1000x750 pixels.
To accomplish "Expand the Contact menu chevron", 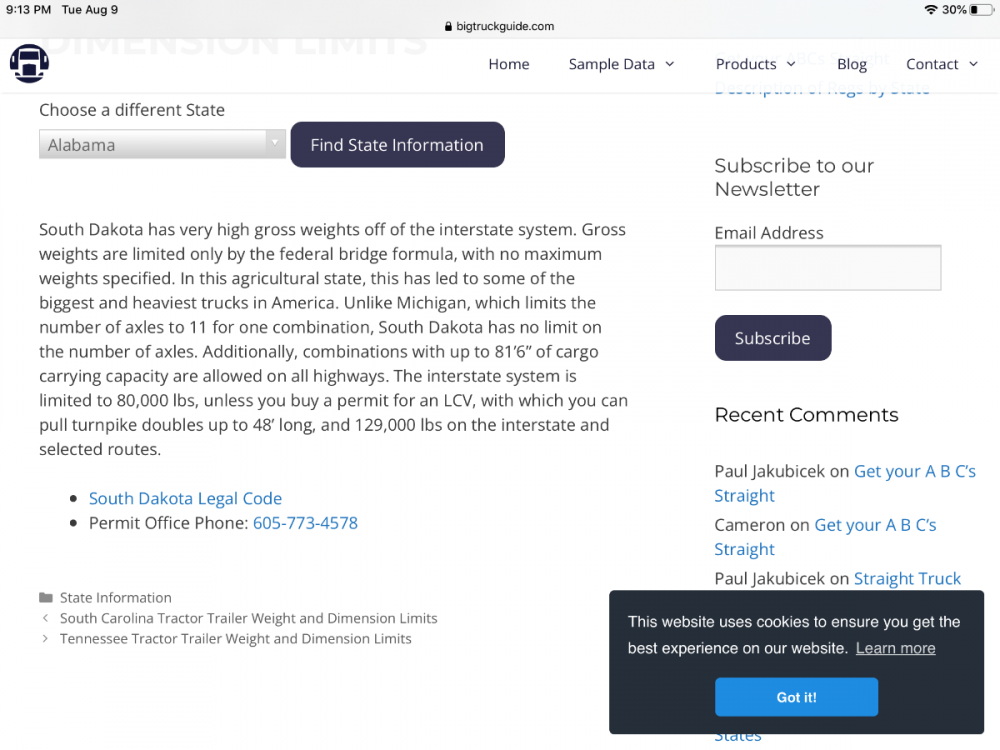I will click(973, 64).
